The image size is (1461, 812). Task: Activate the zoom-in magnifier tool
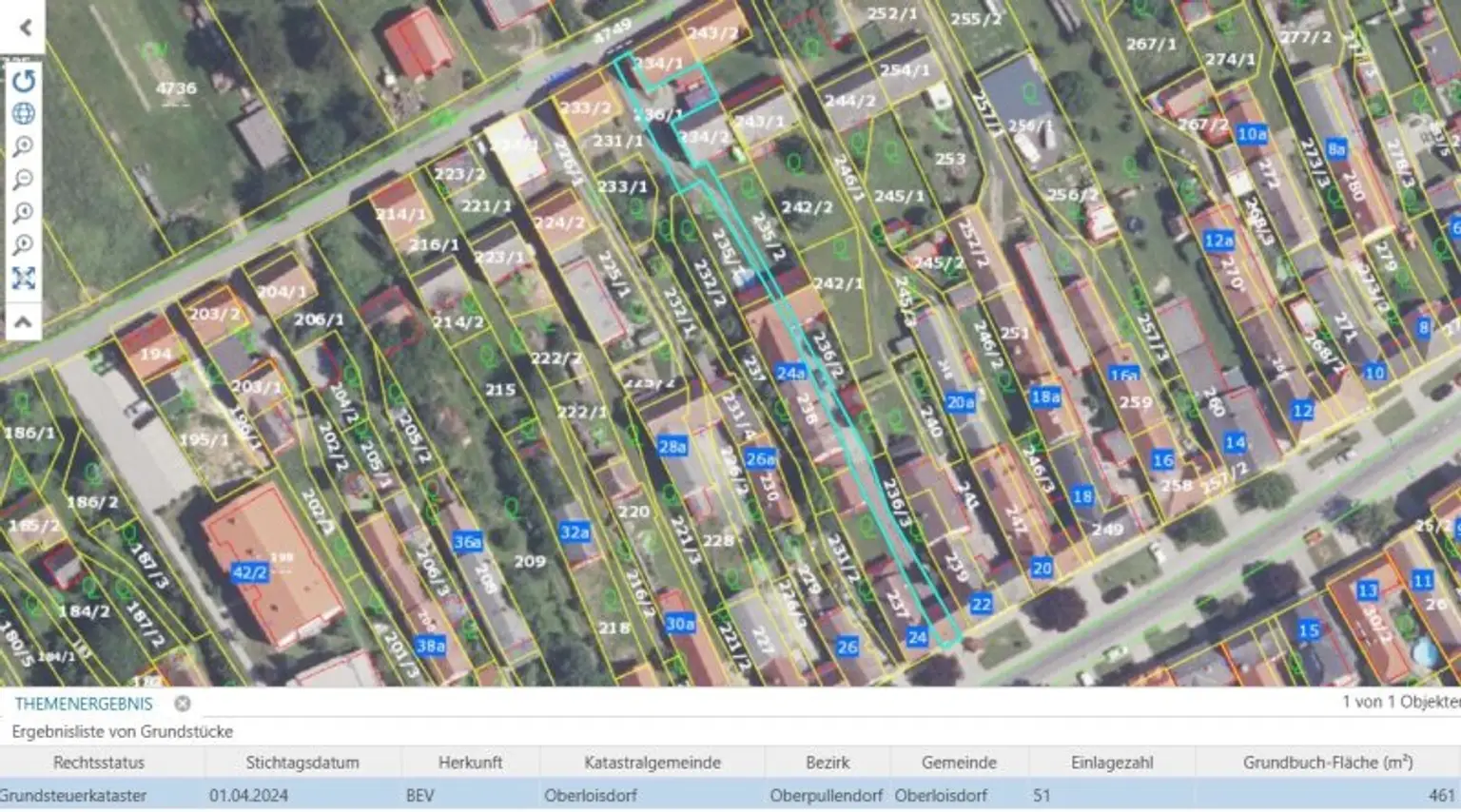click(x=24, y=145)
